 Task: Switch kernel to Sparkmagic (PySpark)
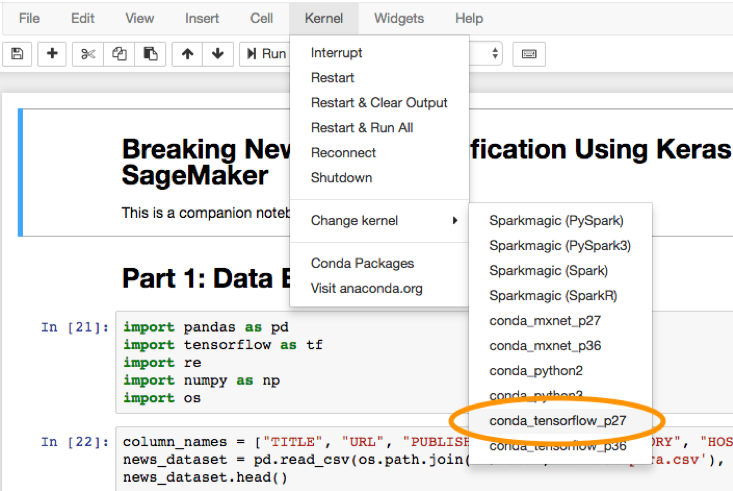(x=561, y=220)
